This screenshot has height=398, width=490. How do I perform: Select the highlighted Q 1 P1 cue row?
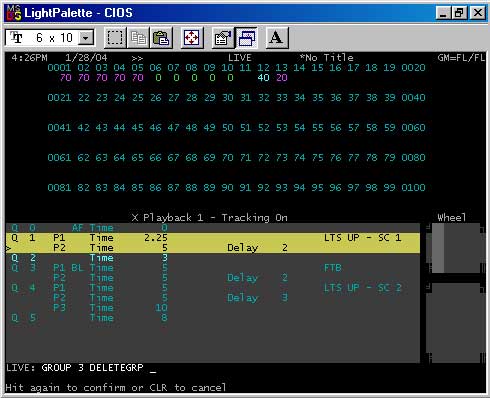coord(213,238)
